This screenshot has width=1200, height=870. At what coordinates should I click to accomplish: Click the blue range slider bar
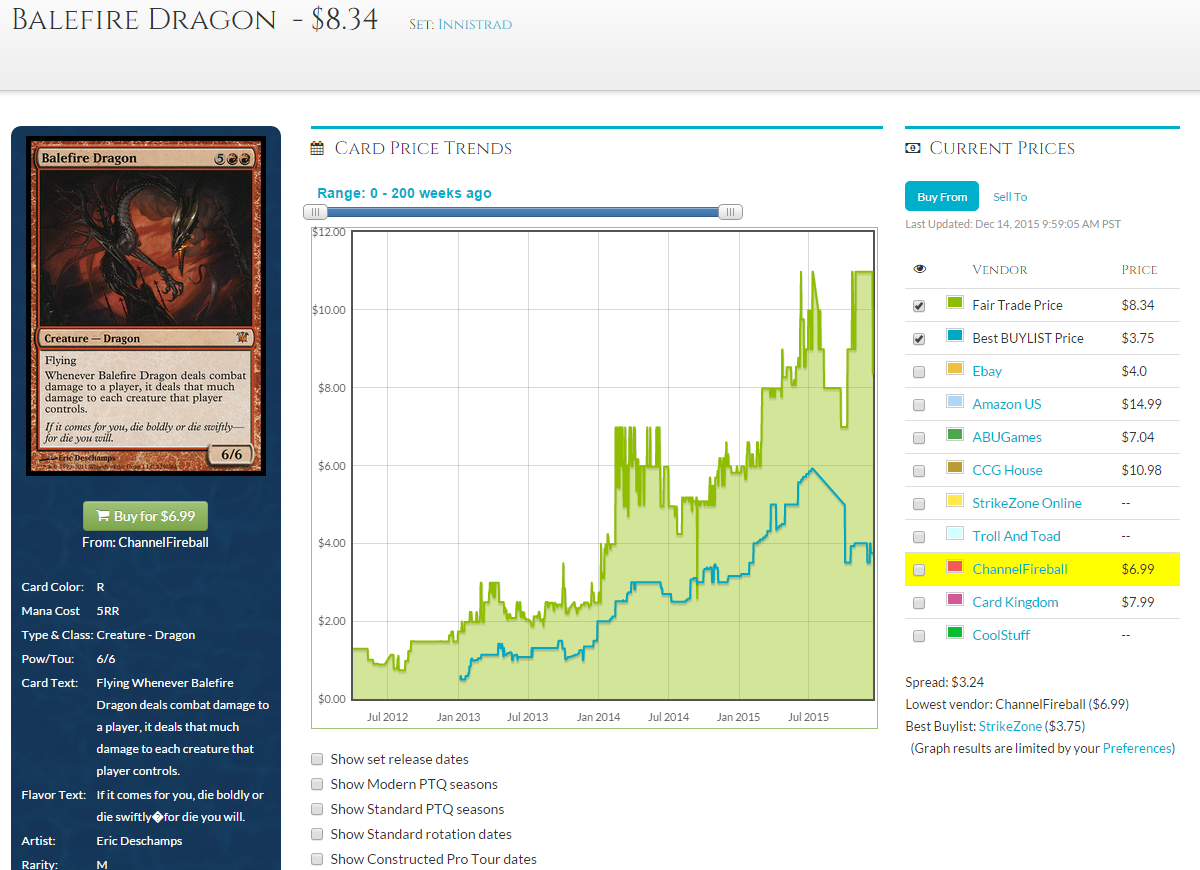[523, 212]
